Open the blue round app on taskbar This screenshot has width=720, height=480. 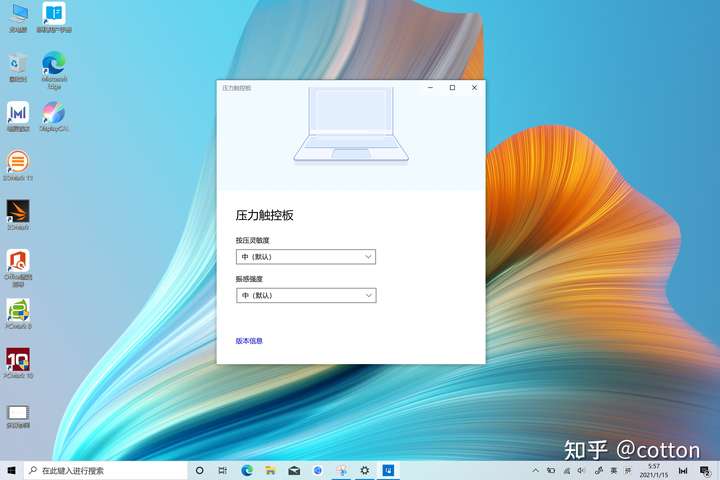click(318, 470)
